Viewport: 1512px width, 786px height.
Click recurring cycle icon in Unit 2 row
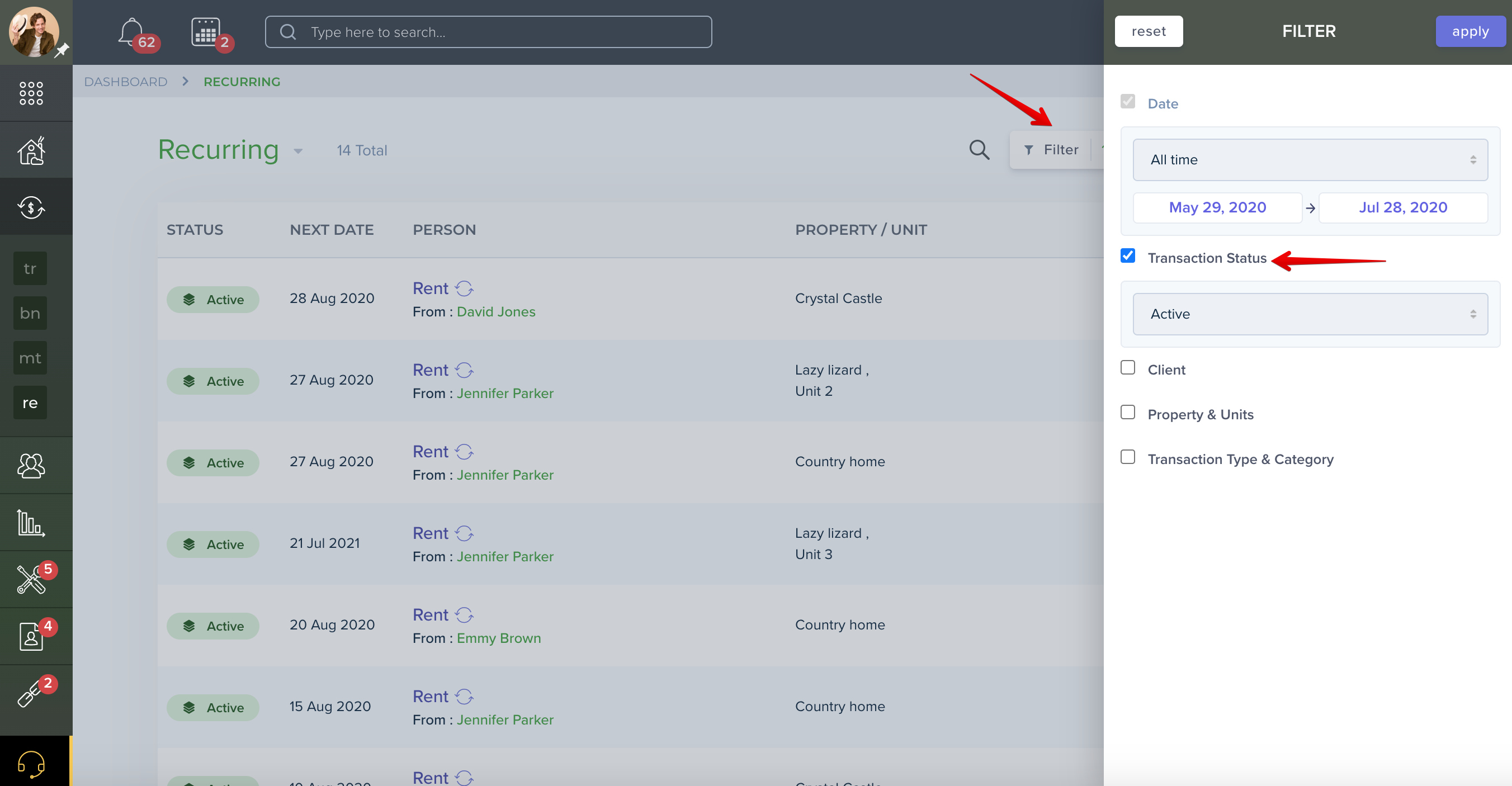click(464, 370)
